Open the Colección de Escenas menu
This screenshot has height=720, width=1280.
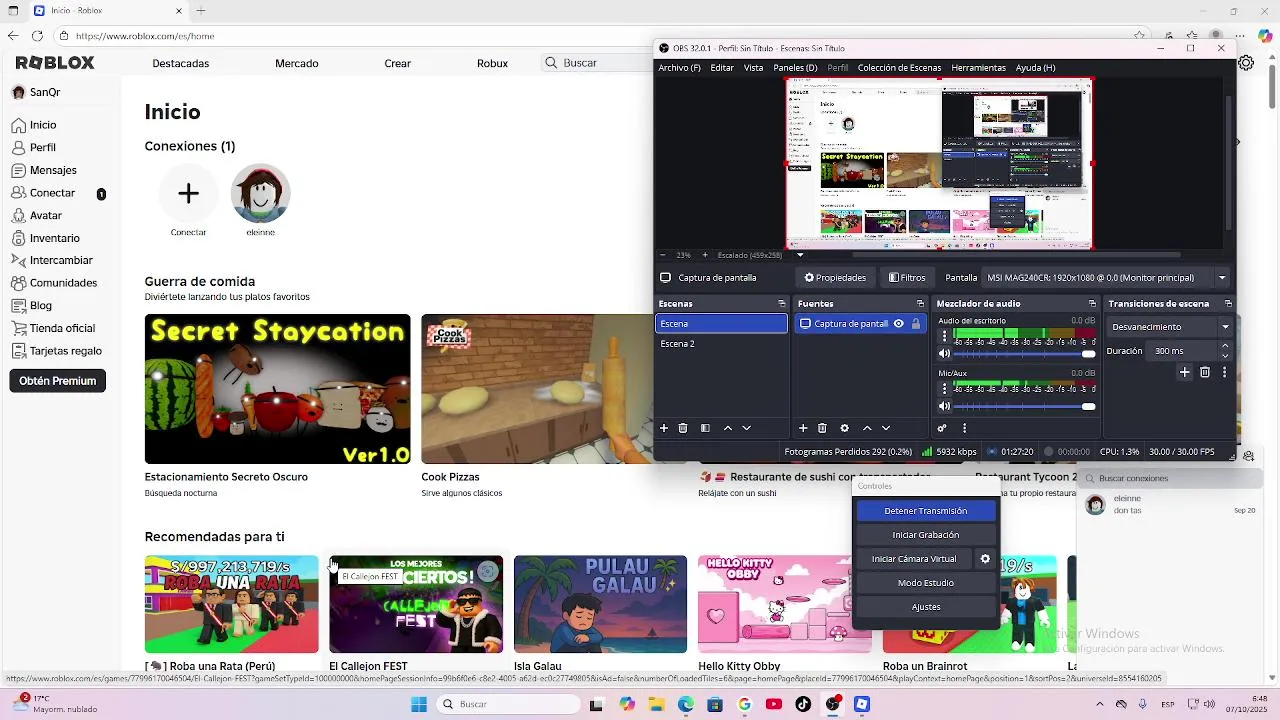tap(899, 68)
